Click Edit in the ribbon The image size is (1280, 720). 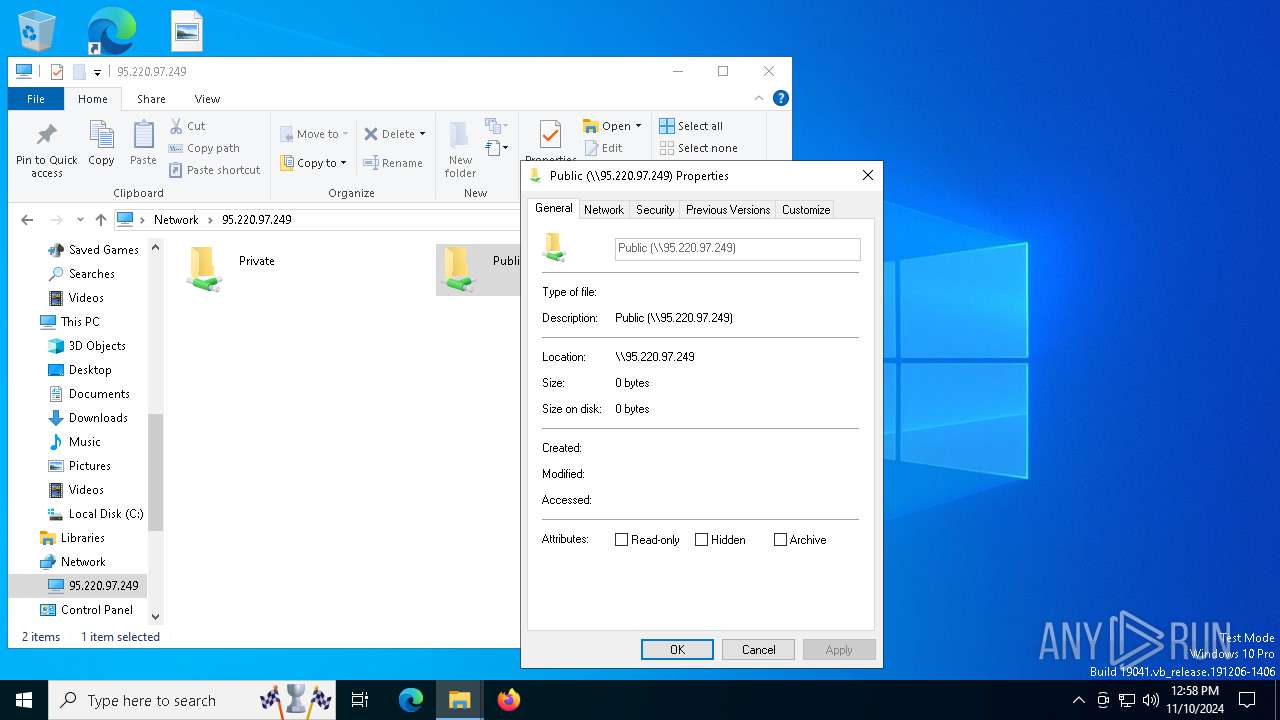[x=603, y=148]
